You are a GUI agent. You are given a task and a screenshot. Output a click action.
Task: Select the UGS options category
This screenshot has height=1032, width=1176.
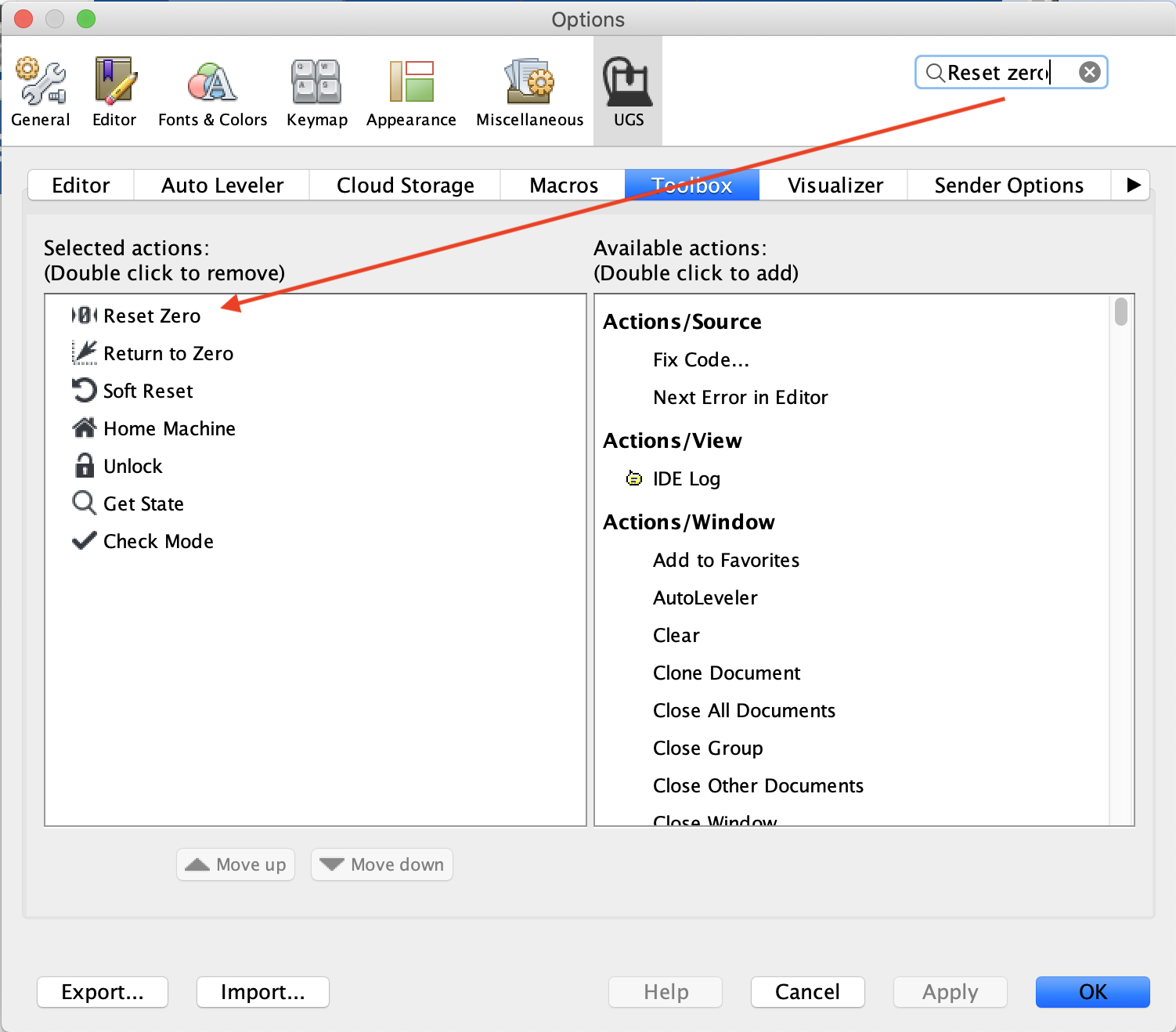(x=628, y=92)
